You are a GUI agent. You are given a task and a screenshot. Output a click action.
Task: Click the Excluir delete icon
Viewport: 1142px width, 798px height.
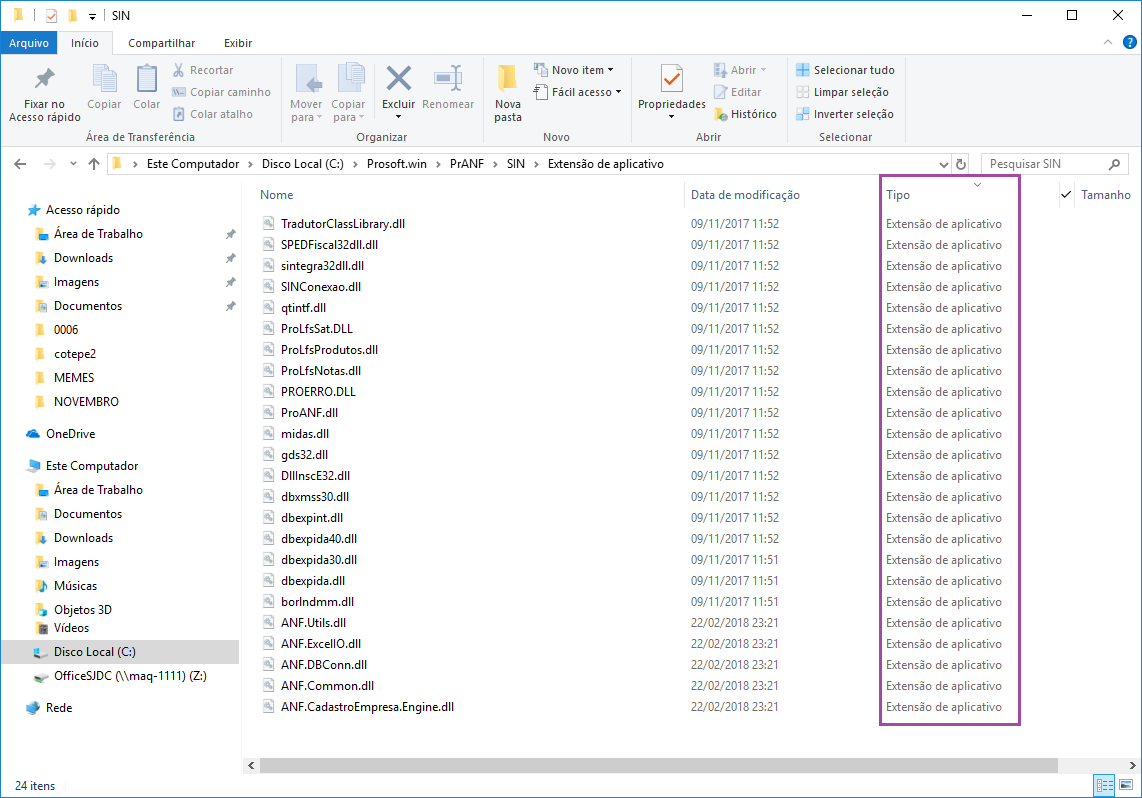[x=398, y=80]
